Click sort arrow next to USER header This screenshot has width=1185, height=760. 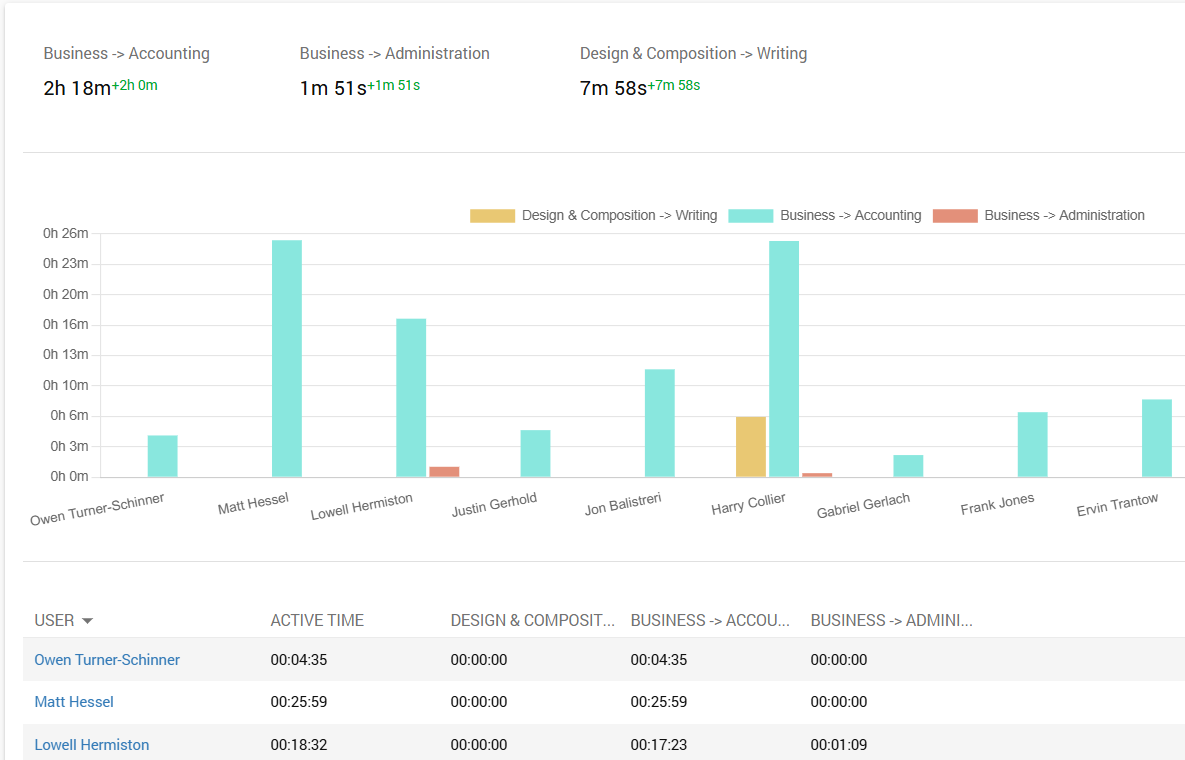[x=87, y=621]
